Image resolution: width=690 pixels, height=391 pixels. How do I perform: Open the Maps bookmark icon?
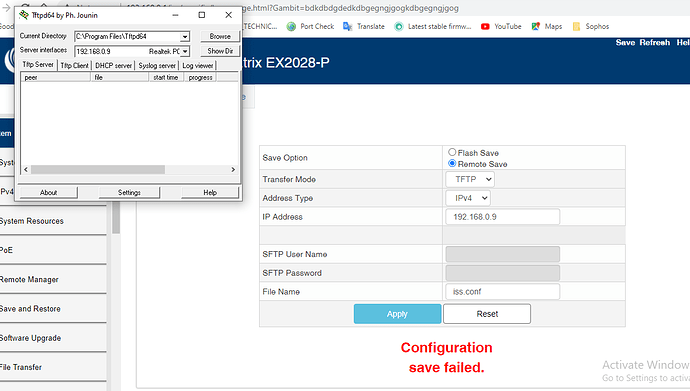(536, 26)
